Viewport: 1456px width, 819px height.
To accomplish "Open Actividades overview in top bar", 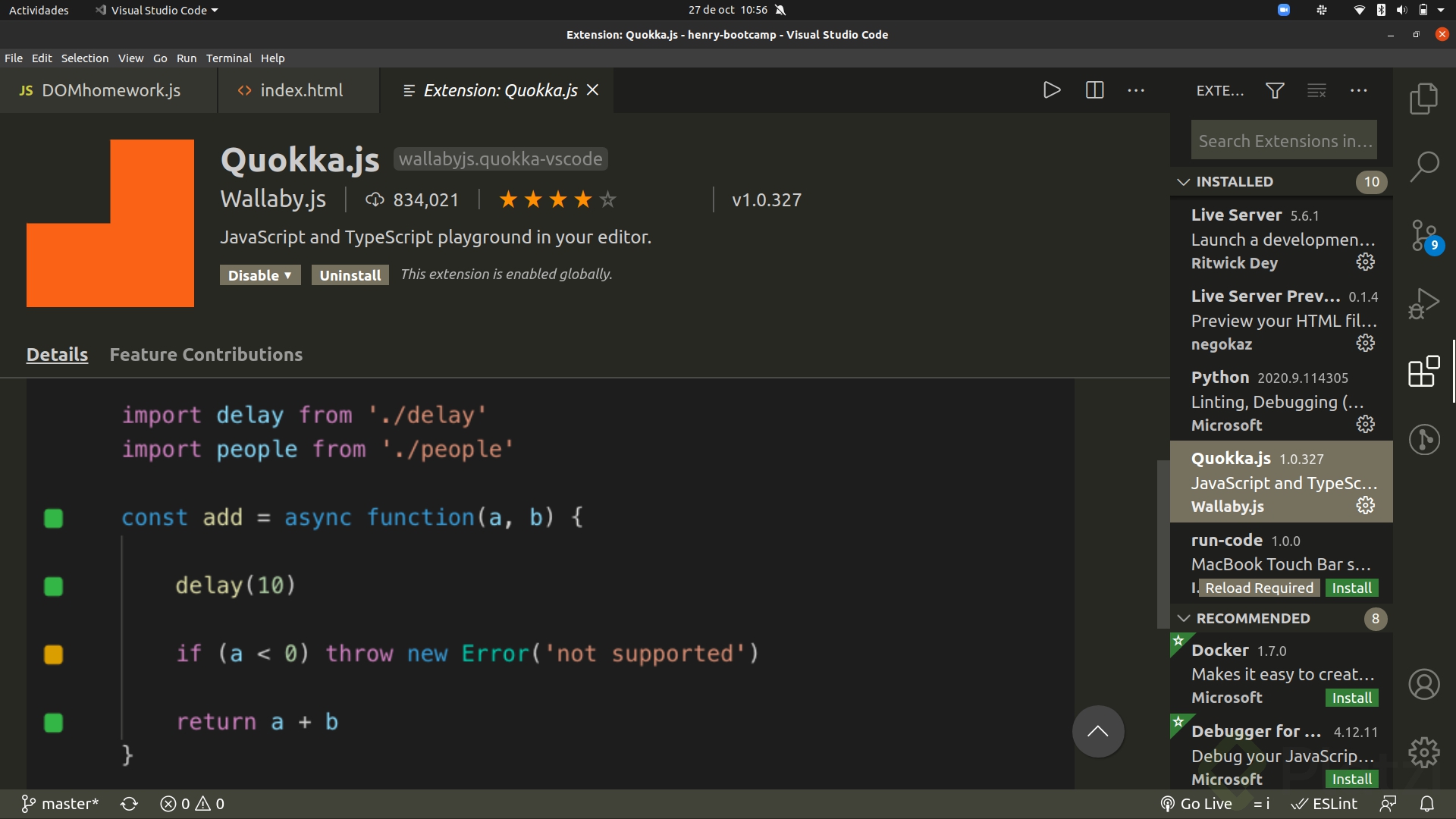I will pos(39,11).
